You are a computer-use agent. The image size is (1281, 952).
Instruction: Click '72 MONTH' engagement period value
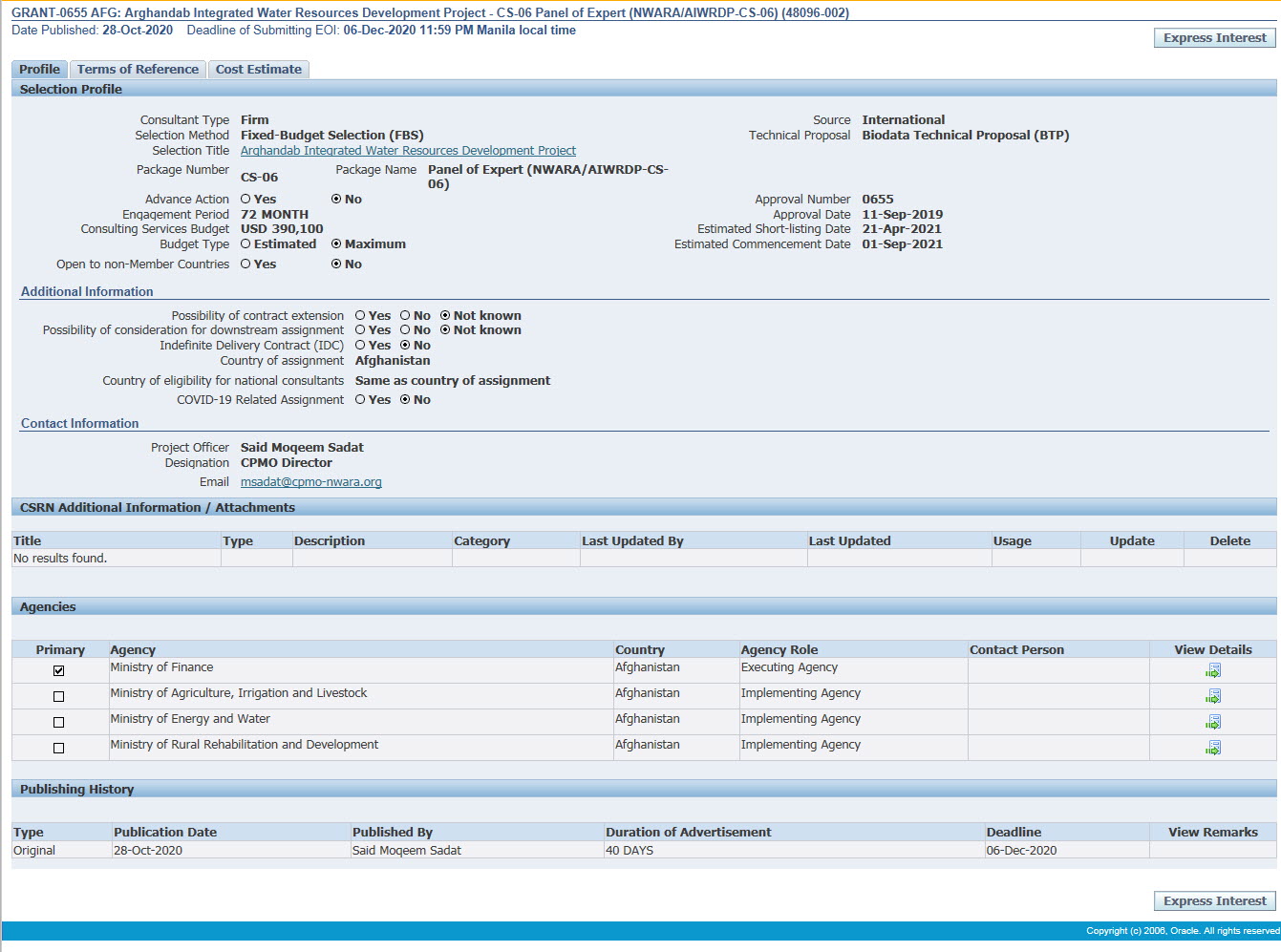pos(274,214)
